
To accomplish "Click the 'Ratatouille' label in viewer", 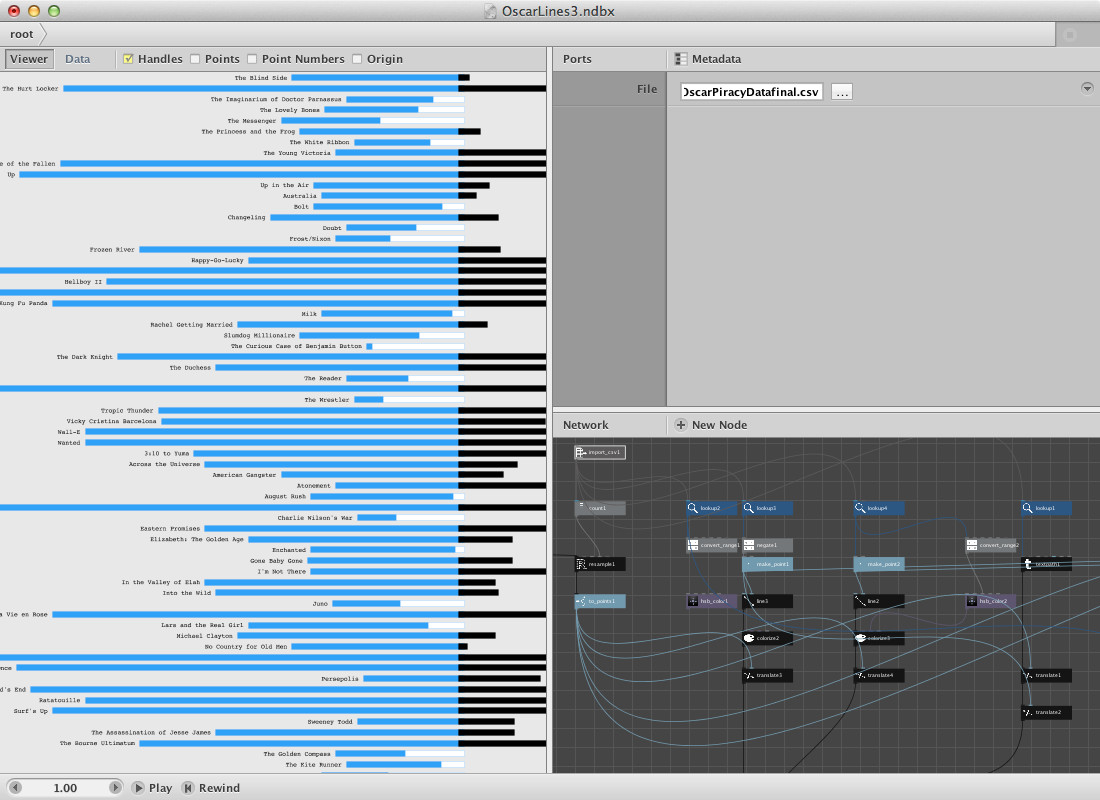I will pyautogui.click(x=60, y=700).
